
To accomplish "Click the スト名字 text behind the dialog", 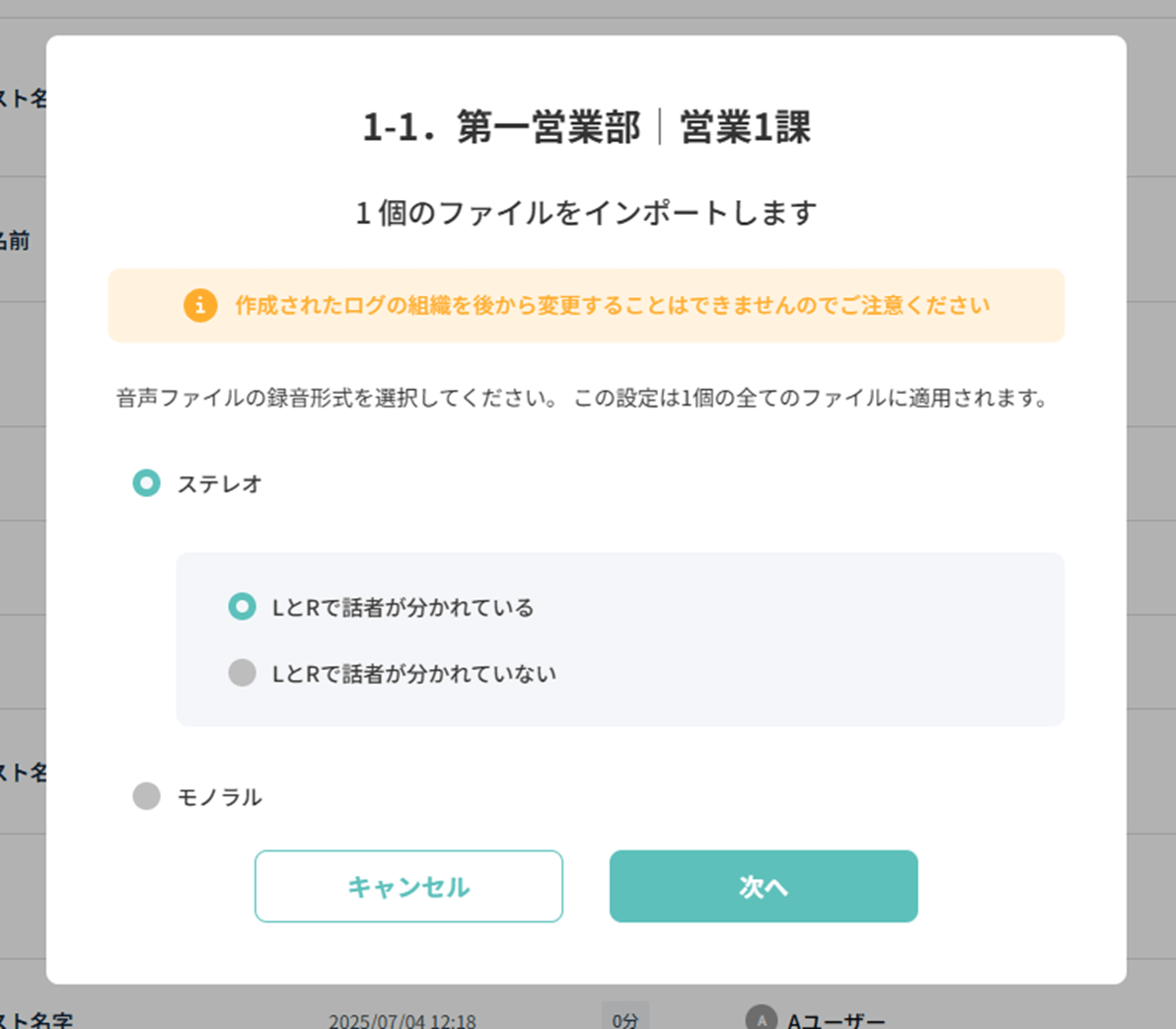I will pos(37,1020).
